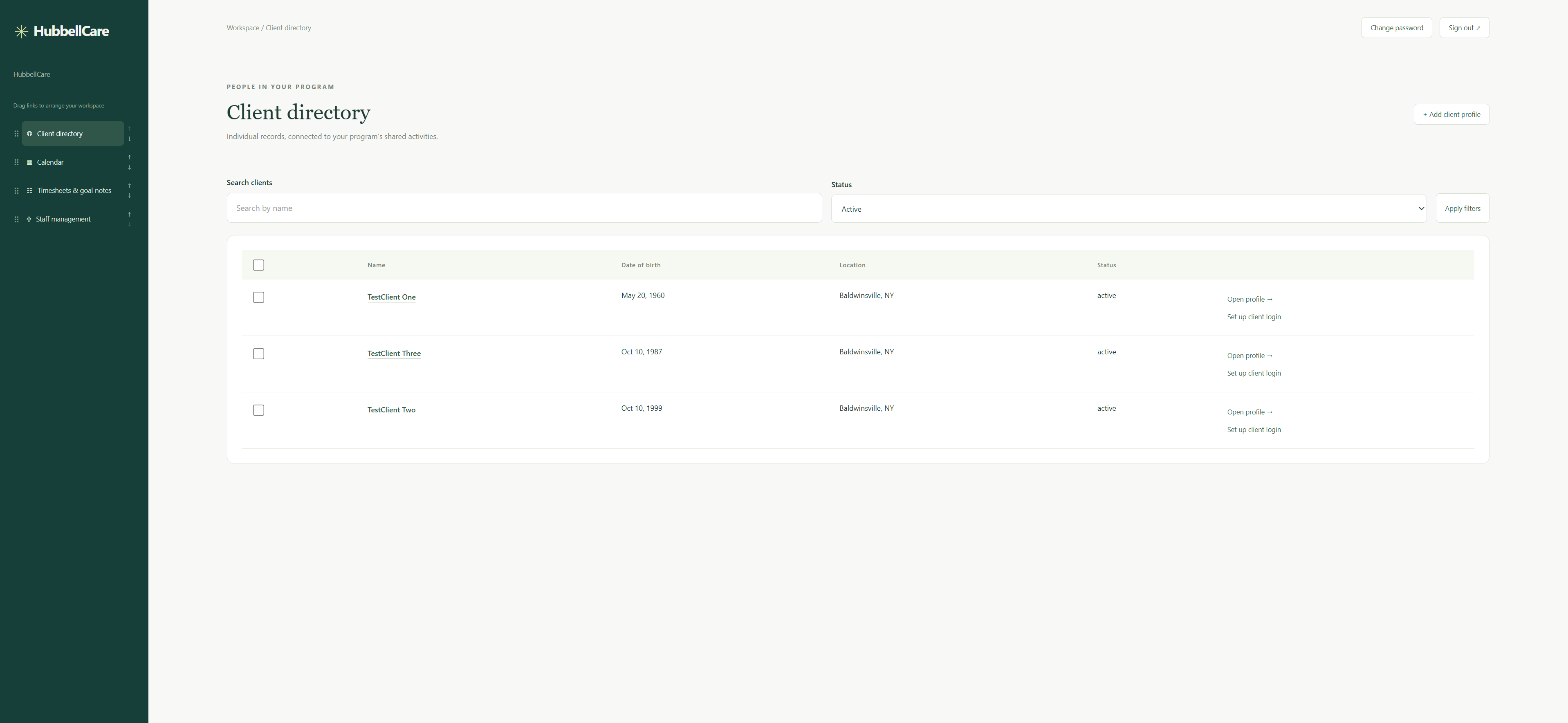The height and width of the screenshot is (723, 1568).
Task: Check the box for TestClient Three
Action: tap(259, 354)
